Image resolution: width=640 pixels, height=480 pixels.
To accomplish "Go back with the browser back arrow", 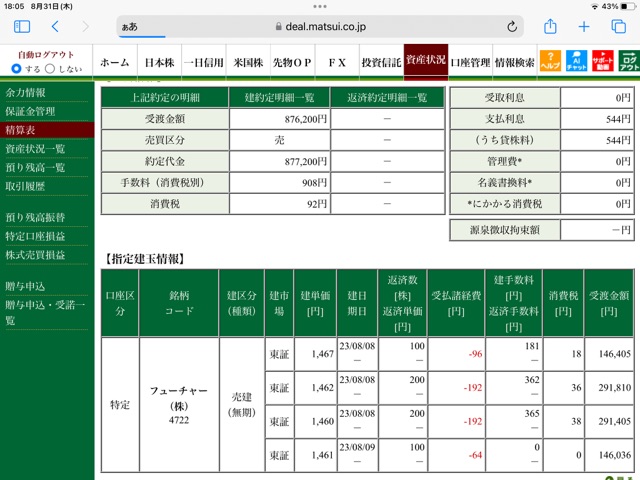I will pyautogui.click(x=55, y=27).
